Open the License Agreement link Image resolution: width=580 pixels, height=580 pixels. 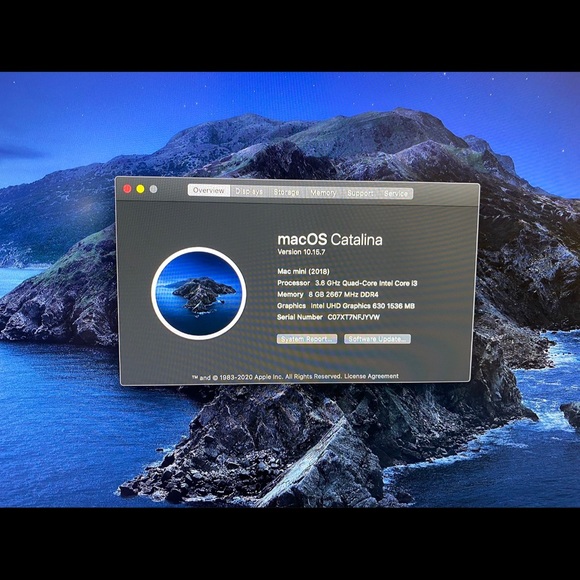coord(371,376)
